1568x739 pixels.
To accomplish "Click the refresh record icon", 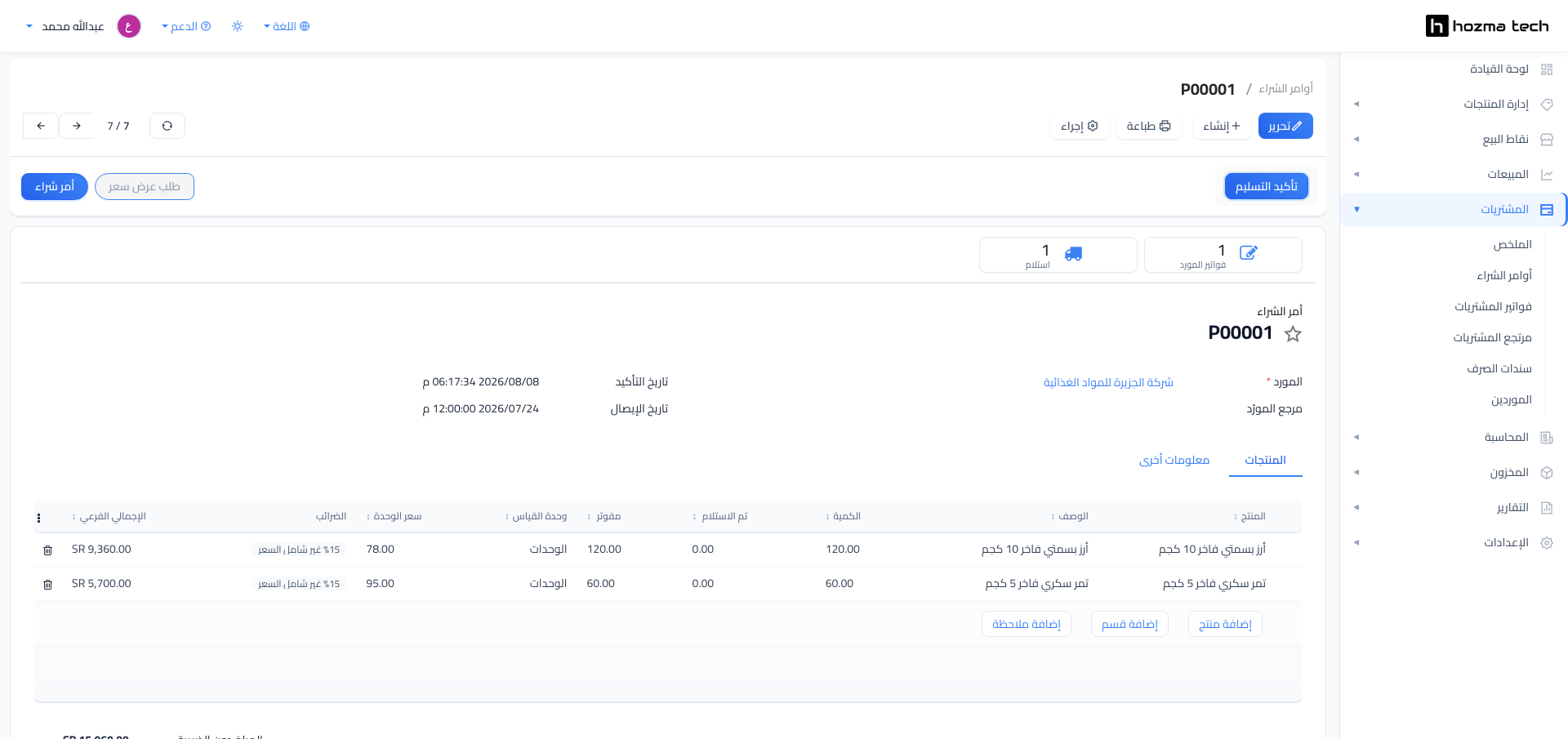I will [x=167, y=126].
